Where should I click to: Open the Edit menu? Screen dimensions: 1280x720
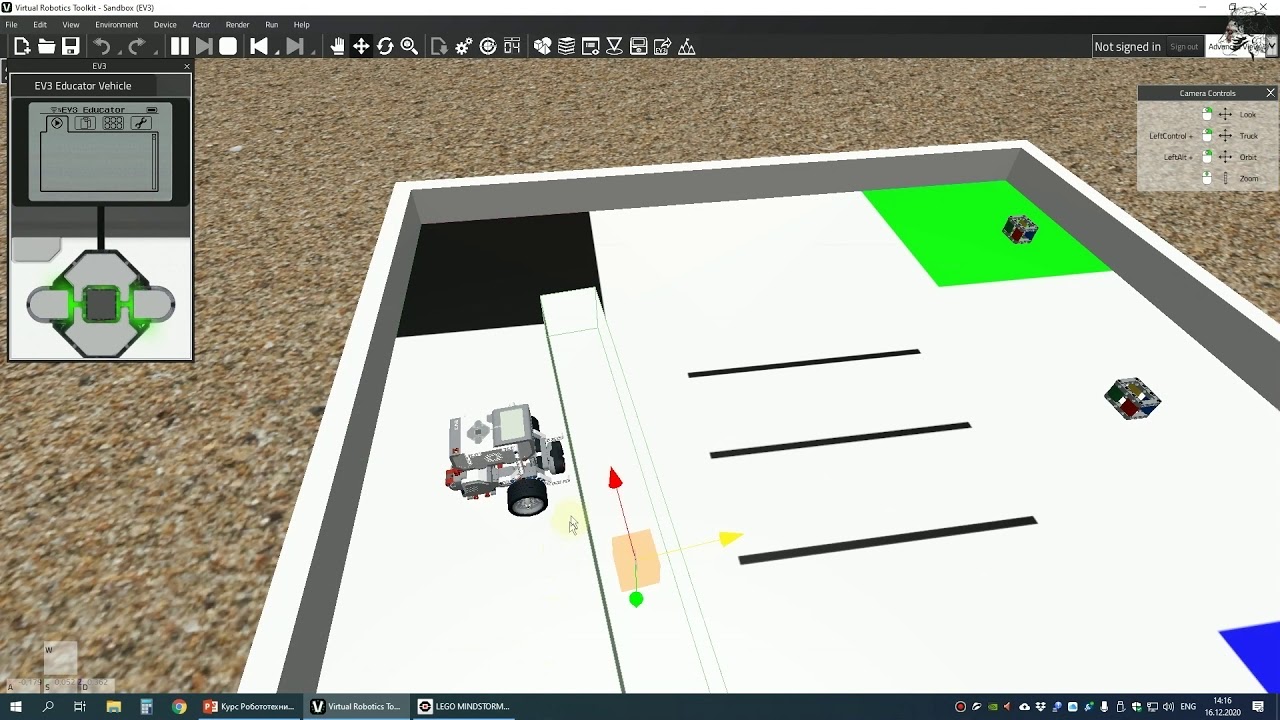pyautogui.click(x=40, y=24)
